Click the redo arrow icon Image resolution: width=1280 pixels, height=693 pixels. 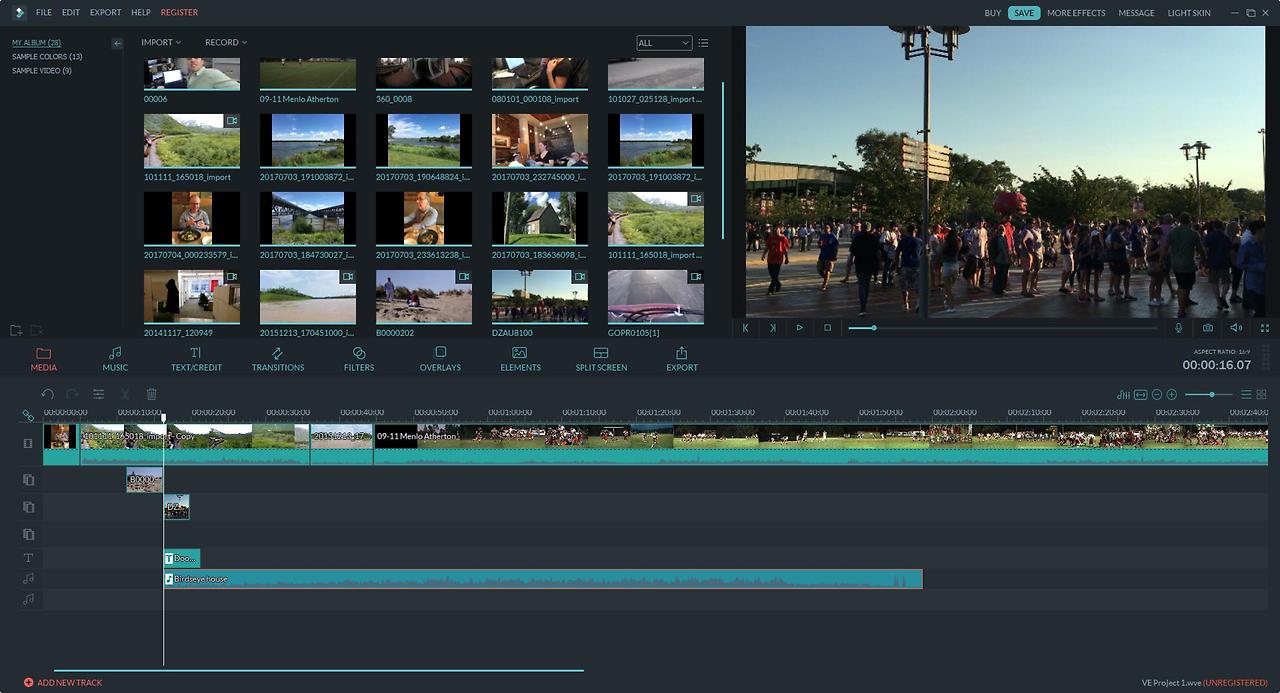click(72, 394)
